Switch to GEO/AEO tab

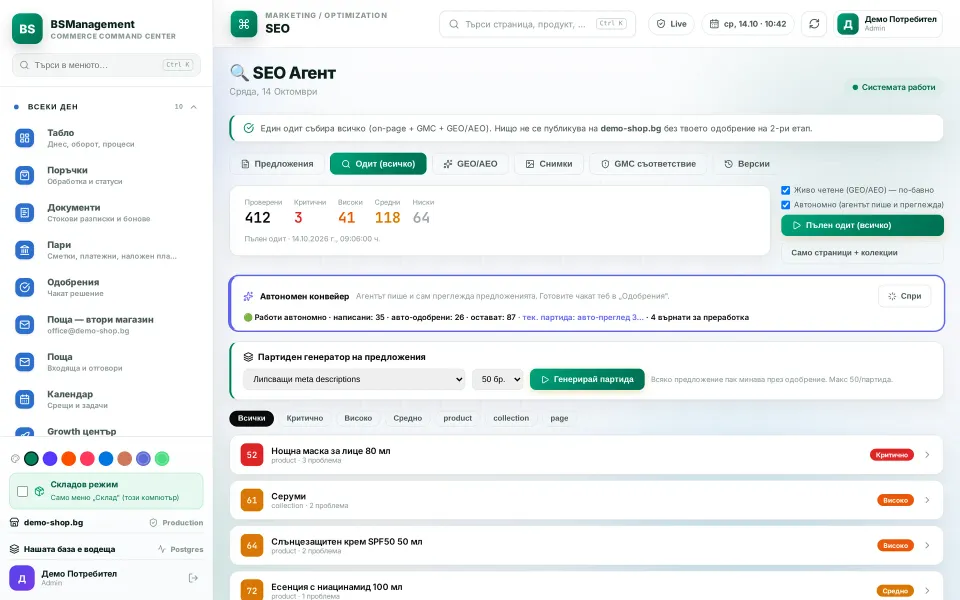470,164
